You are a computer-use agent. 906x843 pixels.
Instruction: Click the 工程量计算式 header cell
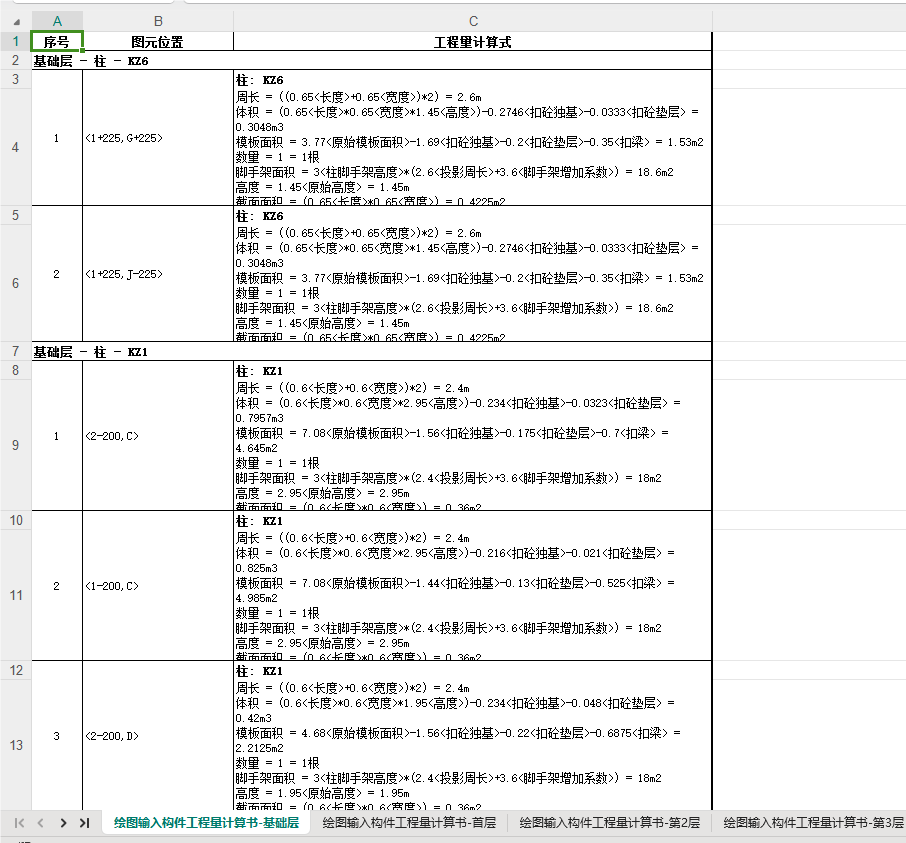click(x=473, y=42)
